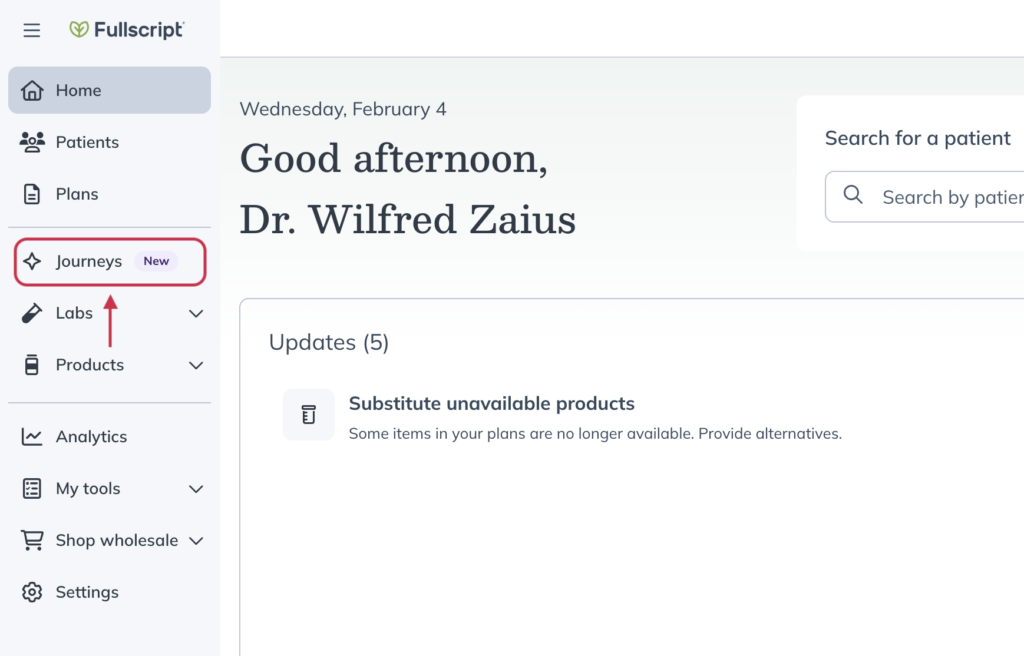The height and width of the screenshot is (656, 1024).
Task: Click the Plans document icon
Action: tap(31, 193)
